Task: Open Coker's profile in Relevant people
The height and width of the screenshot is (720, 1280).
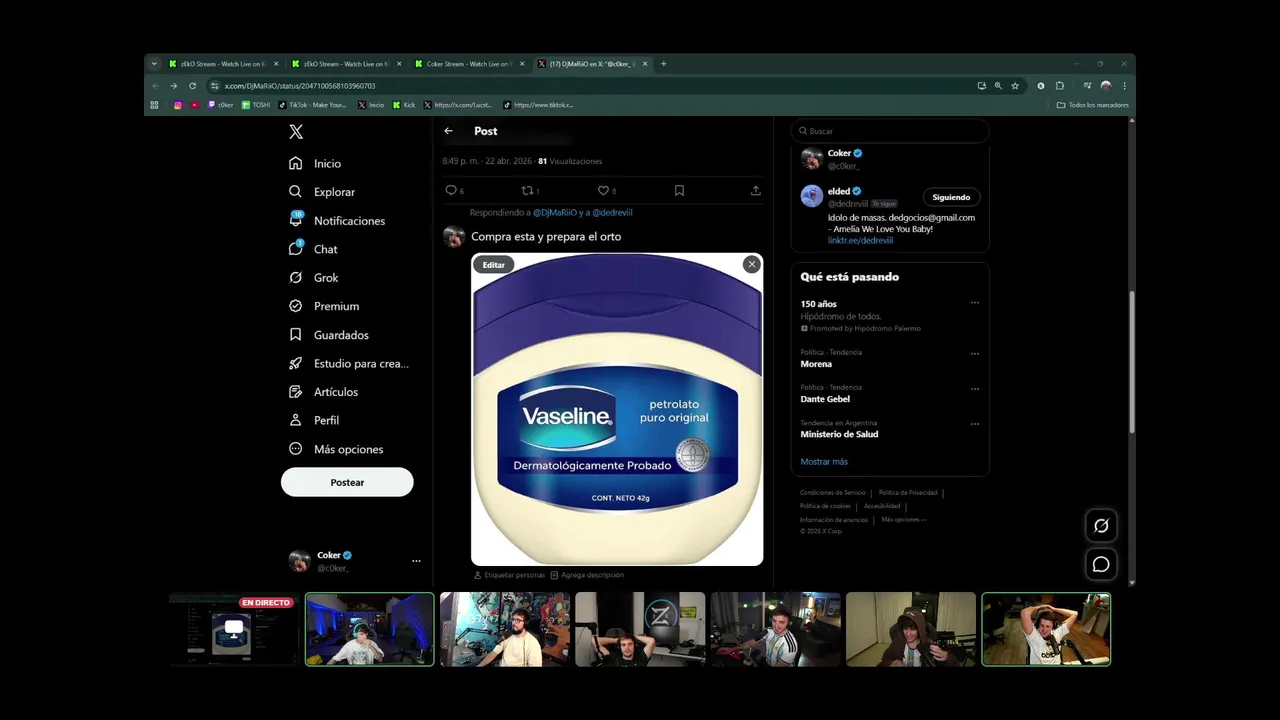Action: [839, 153]
